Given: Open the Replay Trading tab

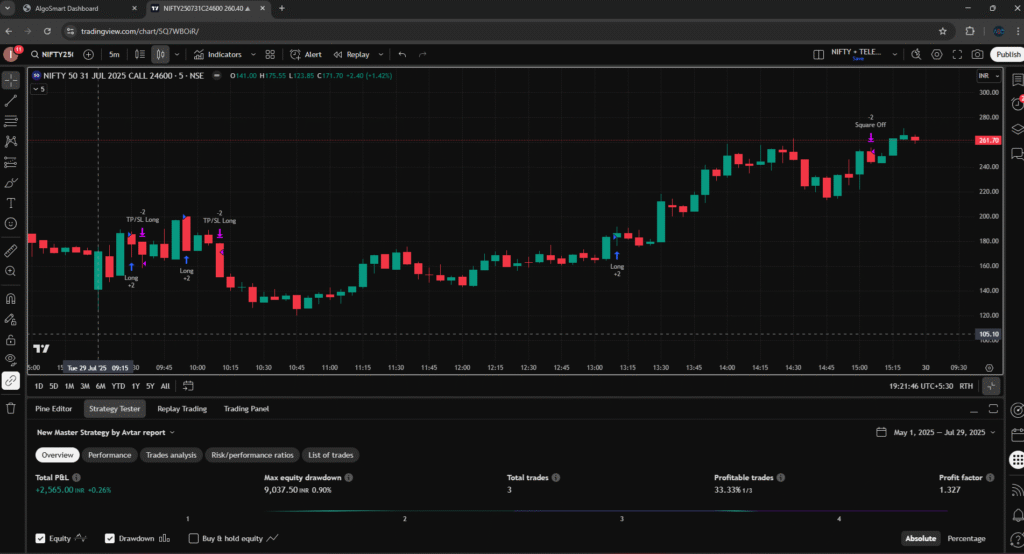Looking at the screenshot, I should pyautogui.click(x=182, y=409).
